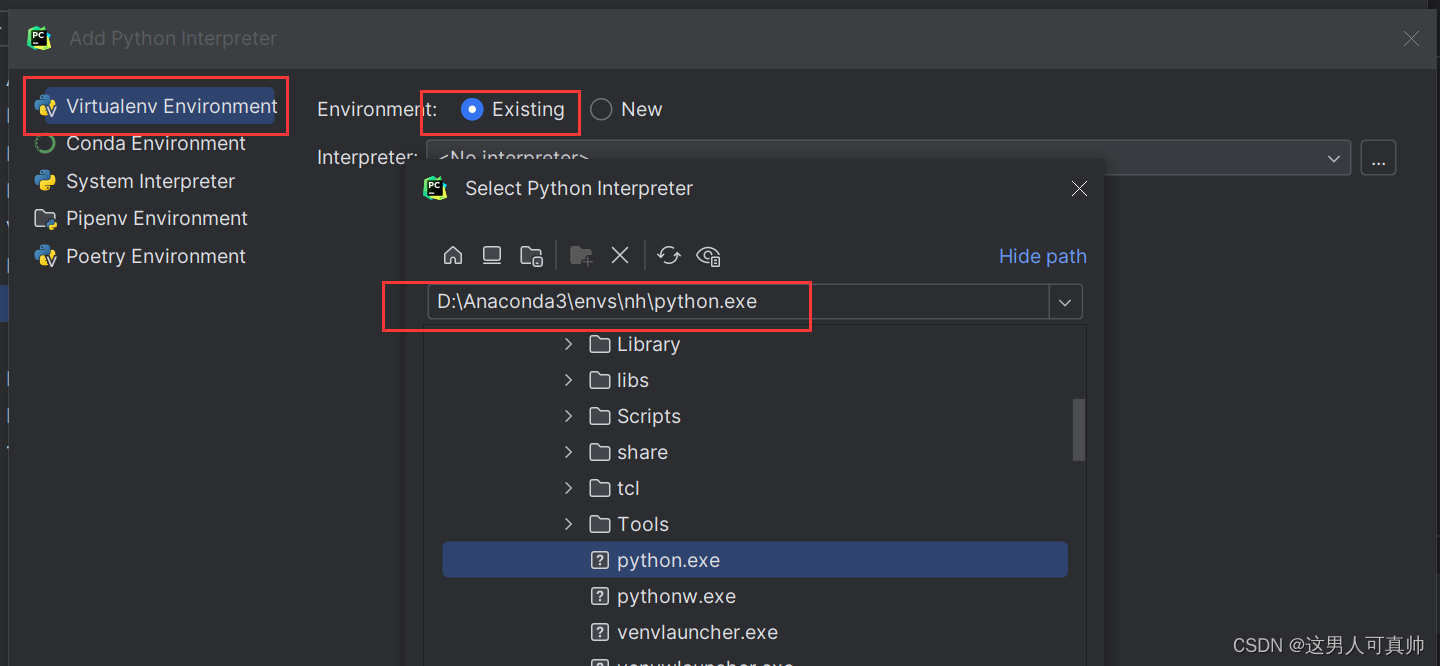
Task: Go to project directory icon
Action: click(x=532, y=256)
